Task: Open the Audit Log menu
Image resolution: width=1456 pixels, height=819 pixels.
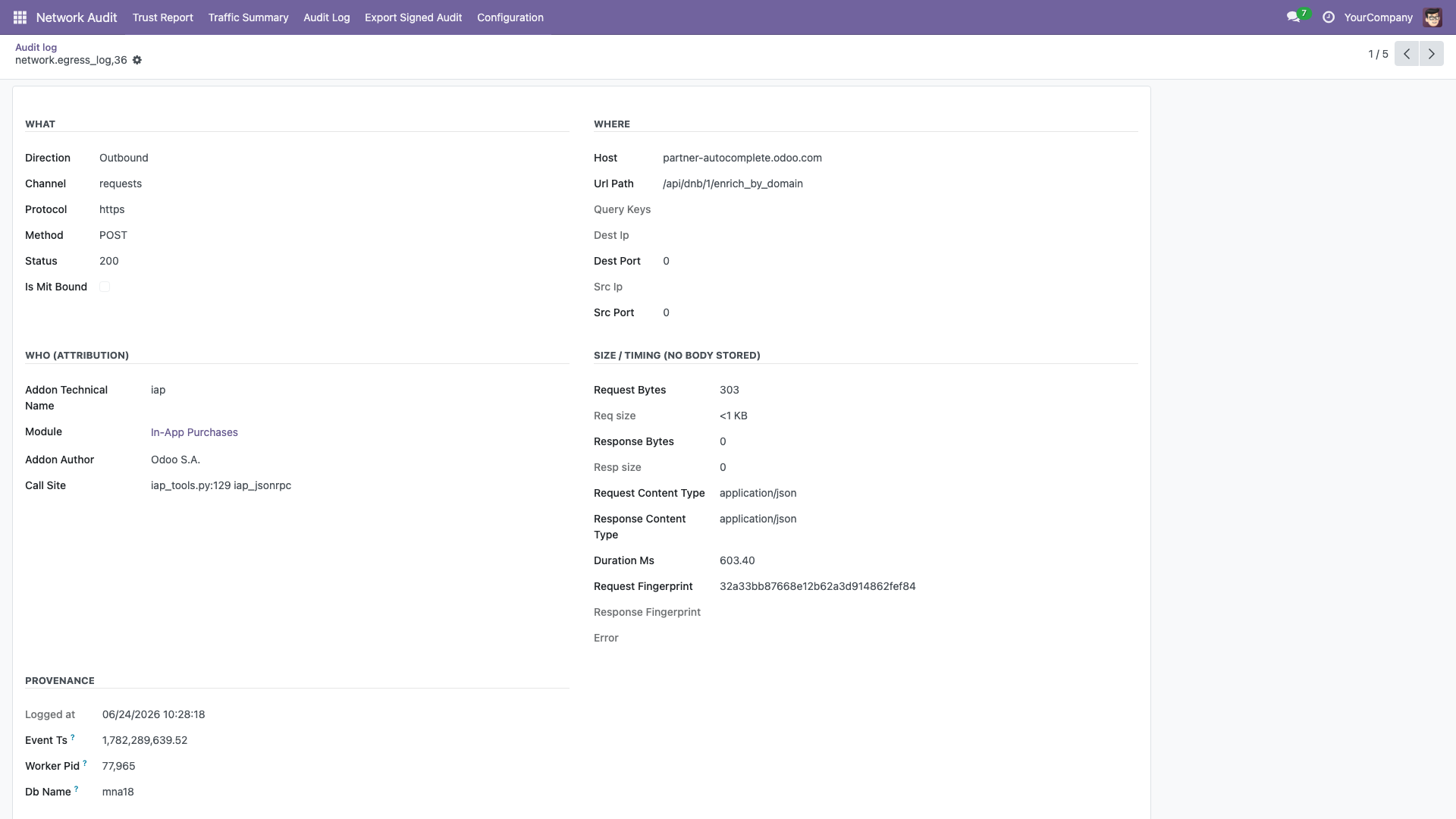Action: (x=327, y=17)
